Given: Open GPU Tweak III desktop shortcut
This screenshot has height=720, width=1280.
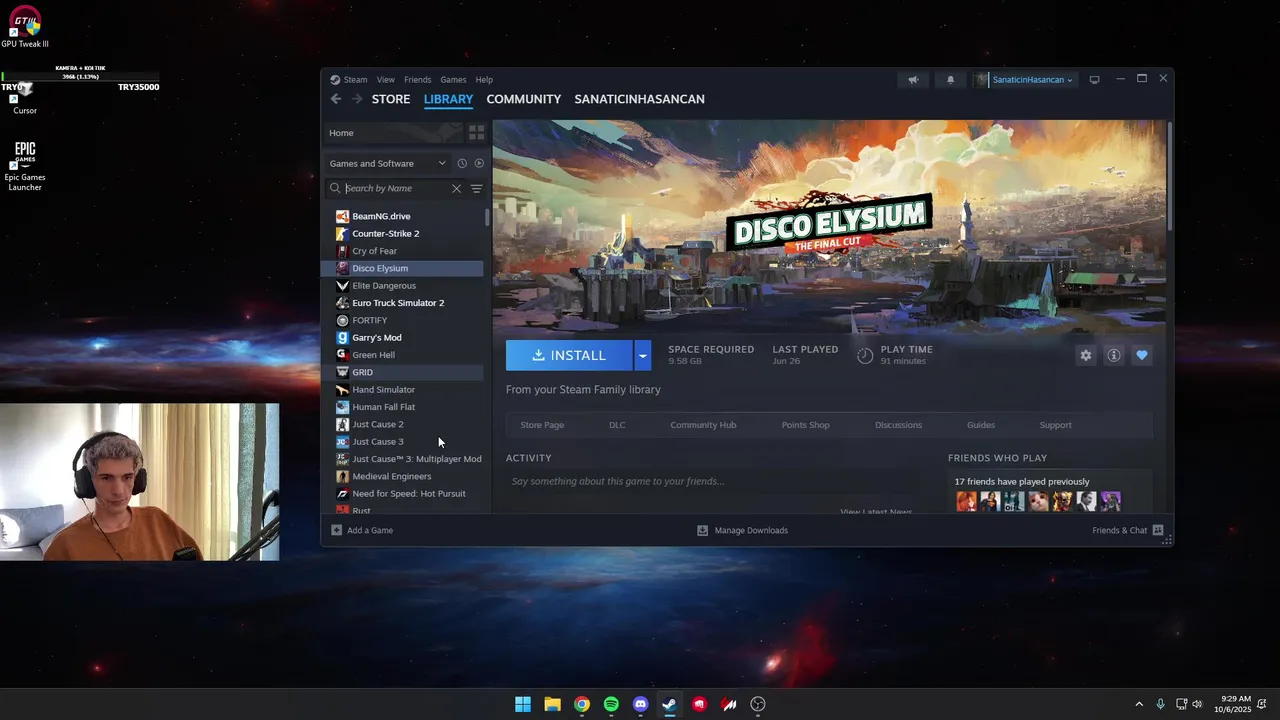Looking at the screenshot, I should [25, 27].
